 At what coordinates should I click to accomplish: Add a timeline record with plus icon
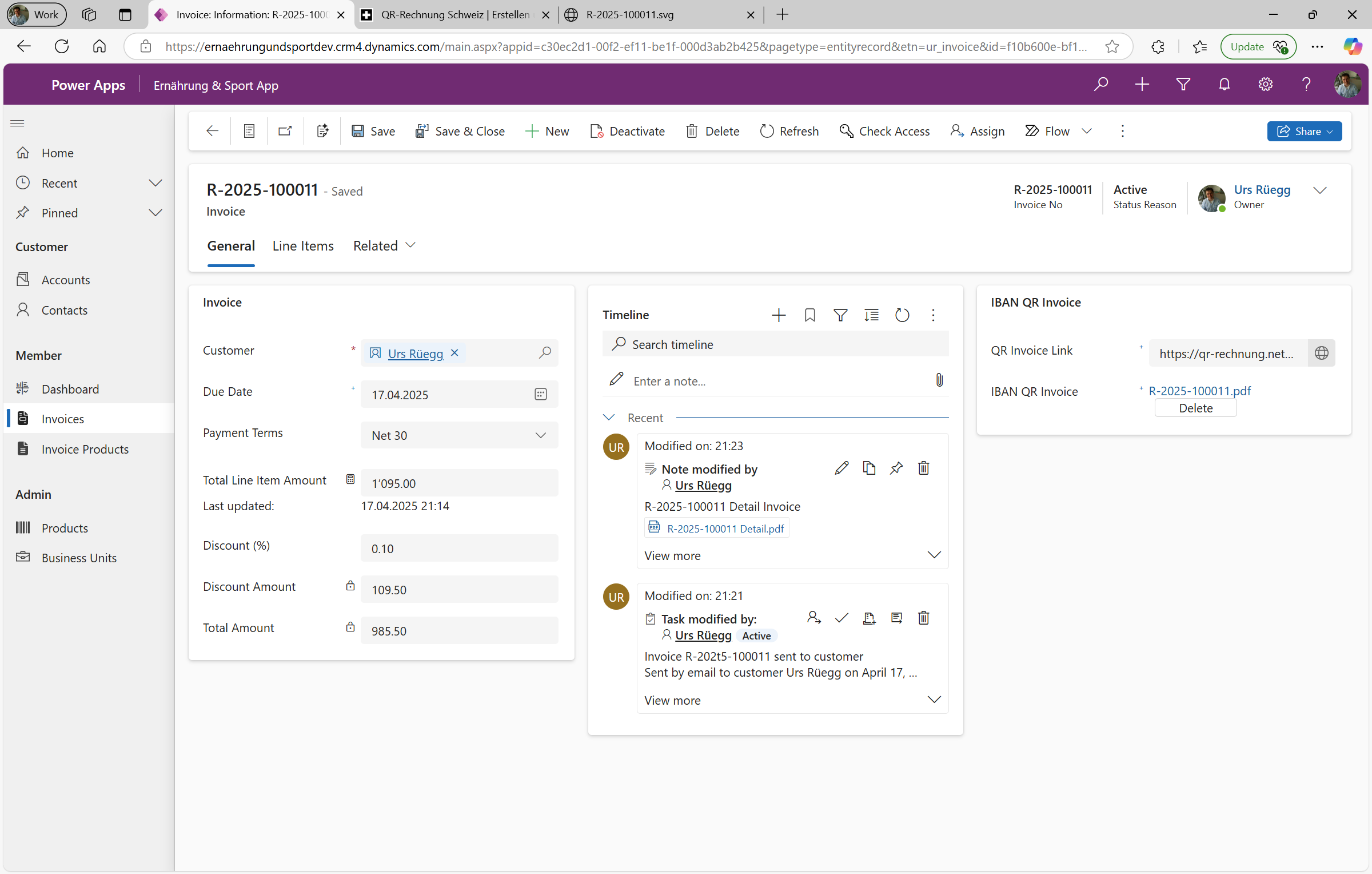coord(779,315)
